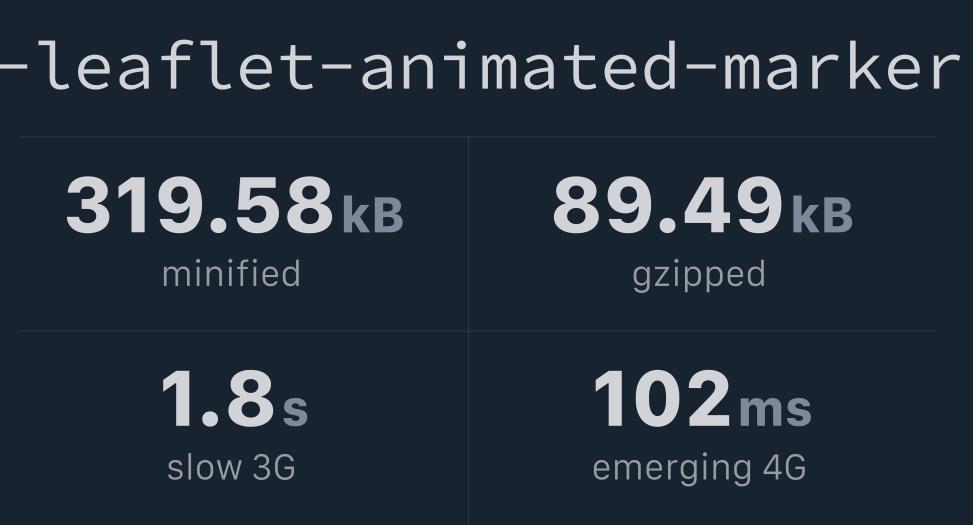The height and width of the screenshot is (525, 973).
Task: Select the 319.58 minified size value
Action: pyautogui.click(x=199, y=205)
